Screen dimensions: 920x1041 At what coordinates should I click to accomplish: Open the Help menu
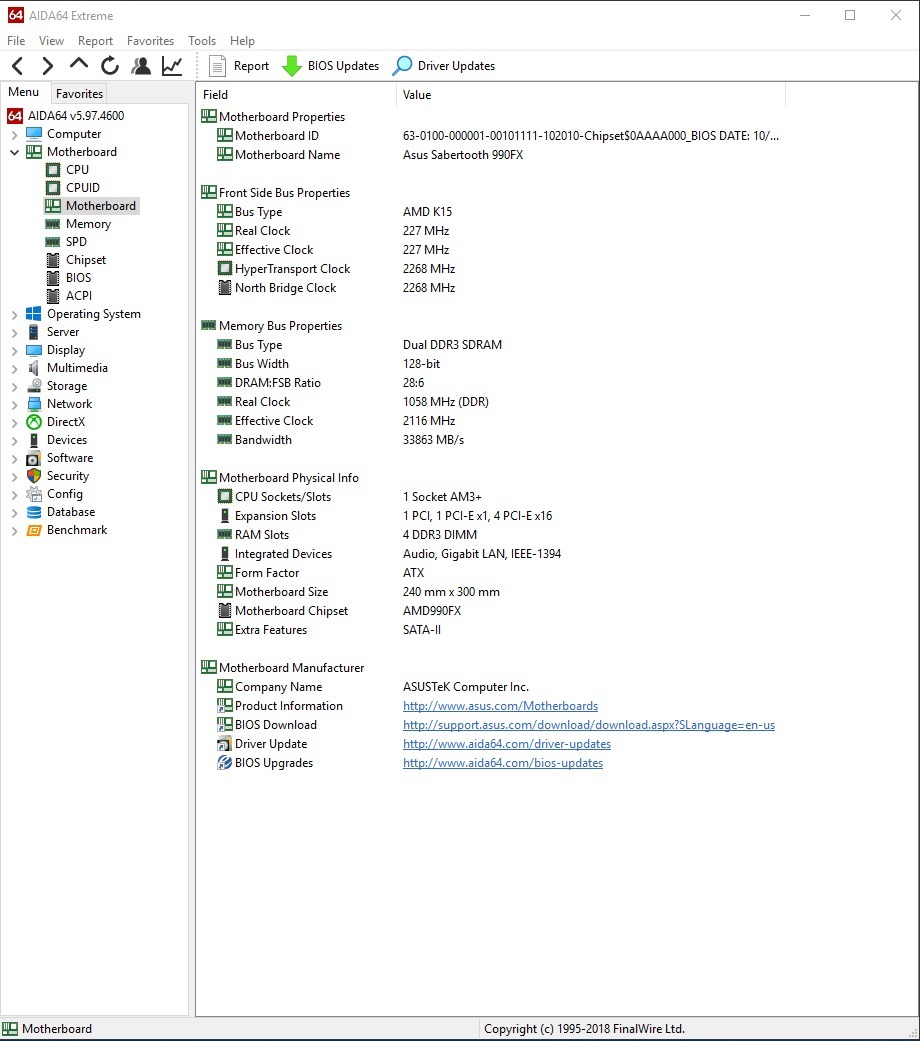pyautogui.click(x=242, y=40)
